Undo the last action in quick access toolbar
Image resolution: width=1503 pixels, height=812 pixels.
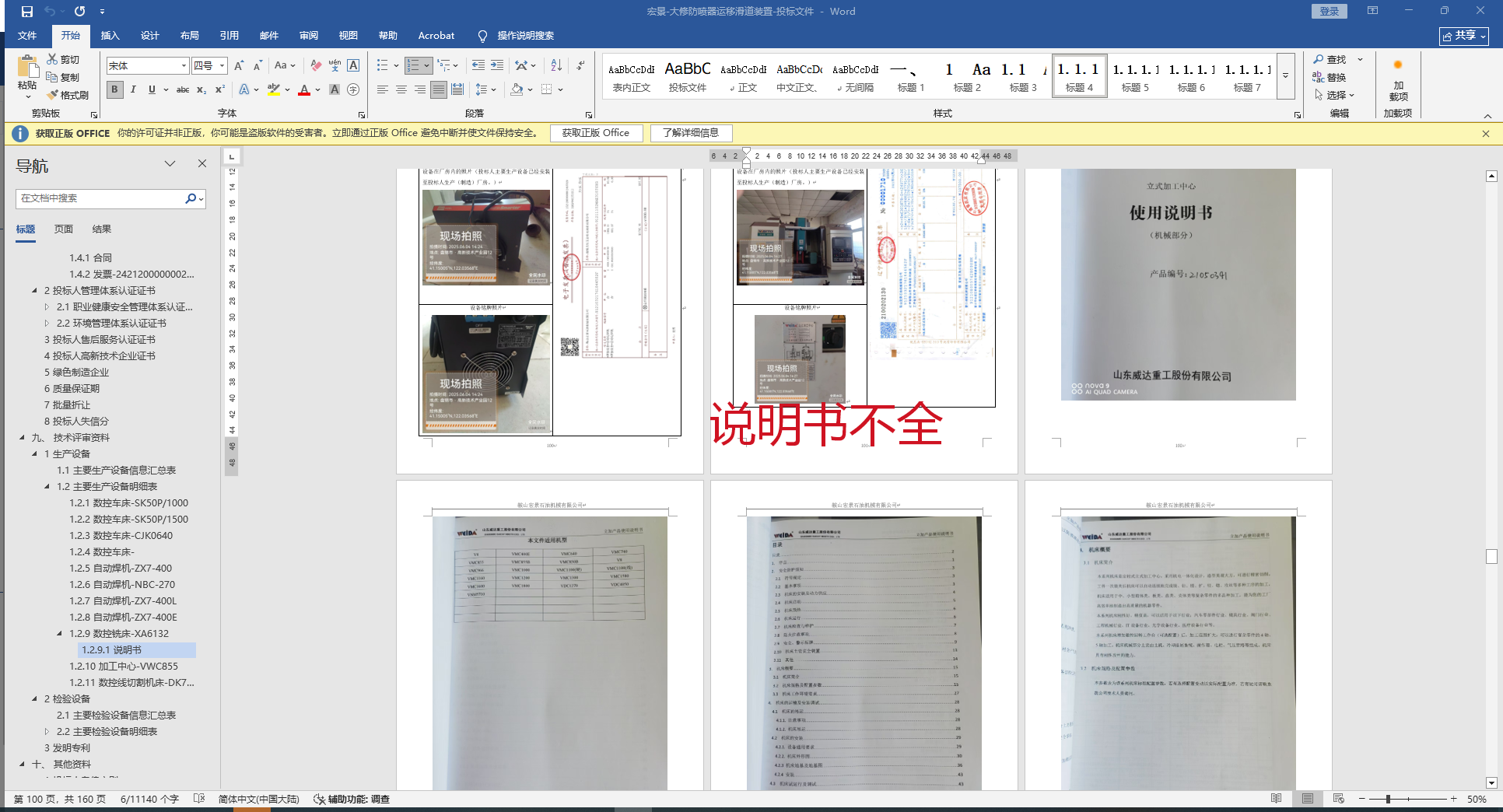click(50, 12)
